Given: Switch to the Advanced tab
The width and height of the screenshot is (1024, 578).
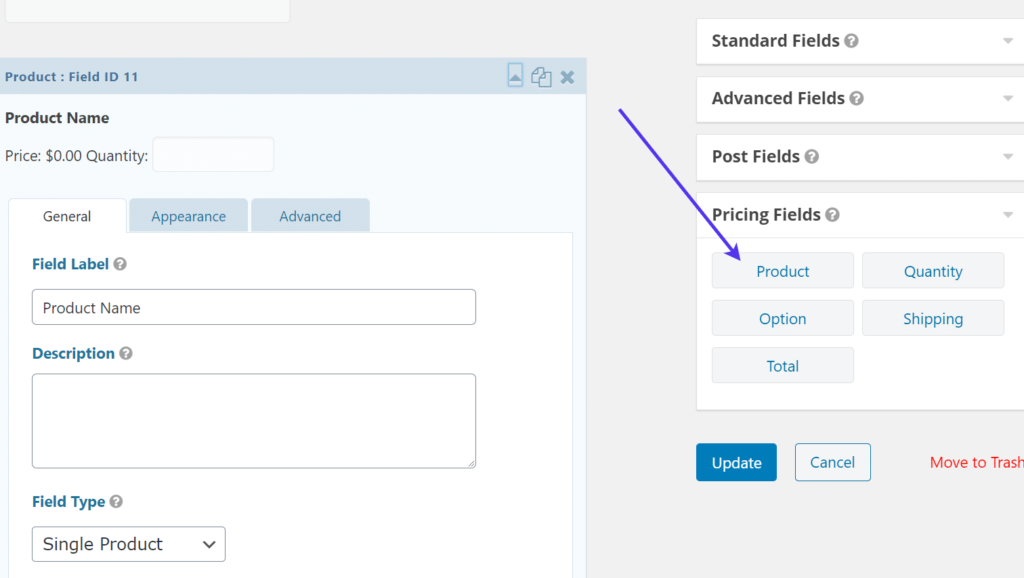Looking at the screenshot, I should click(310, 216).
